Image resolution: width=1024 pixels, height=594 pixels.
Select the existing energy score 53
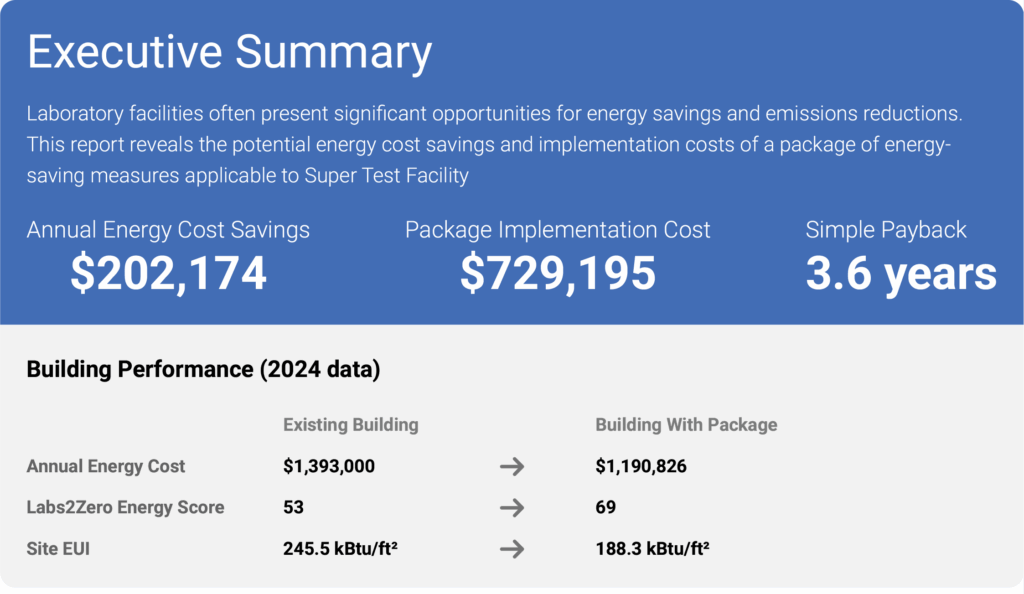point(293,507)
